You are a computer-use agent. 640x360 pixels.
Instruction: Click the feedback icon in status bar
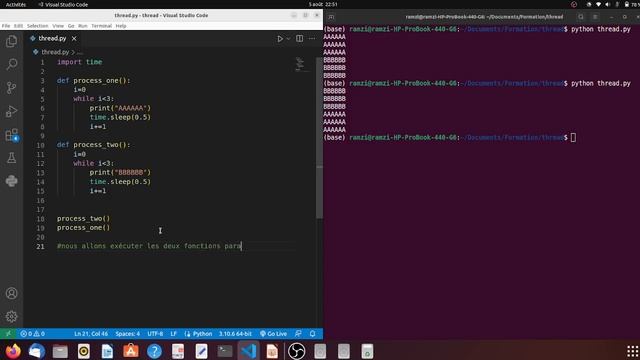click(x=298, y=333)
